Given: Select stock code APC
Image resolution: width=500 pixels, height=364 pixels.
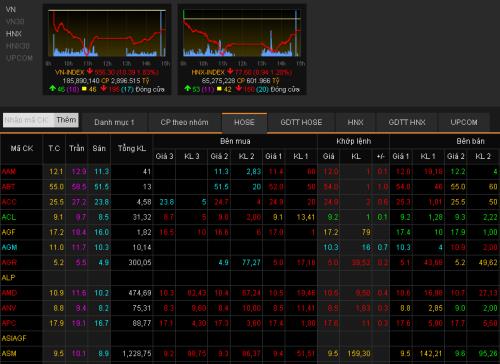Looking at the screenshot, I should point(9,323).
